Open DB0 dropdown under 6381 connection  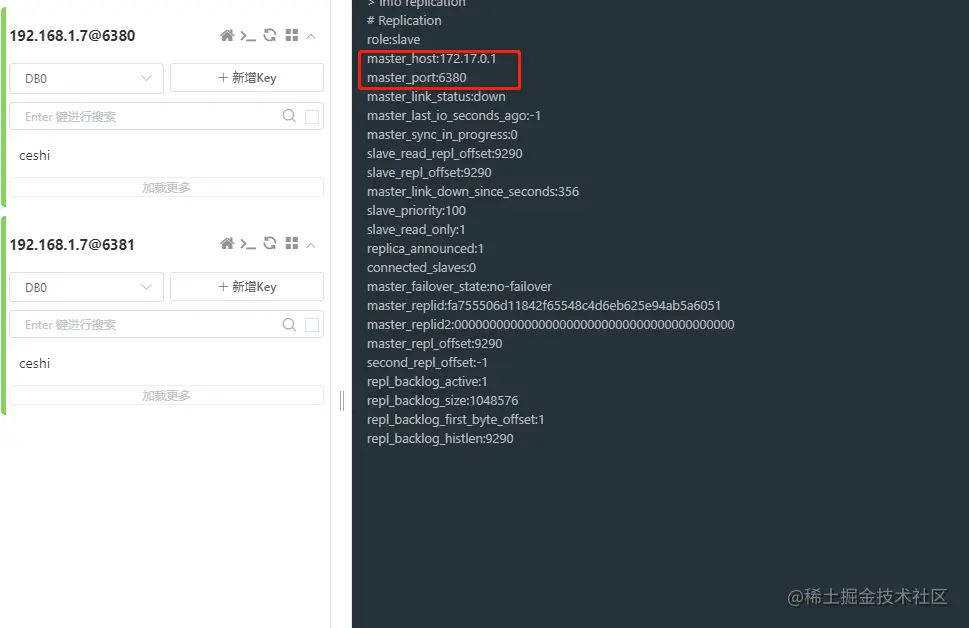[87, 287]
